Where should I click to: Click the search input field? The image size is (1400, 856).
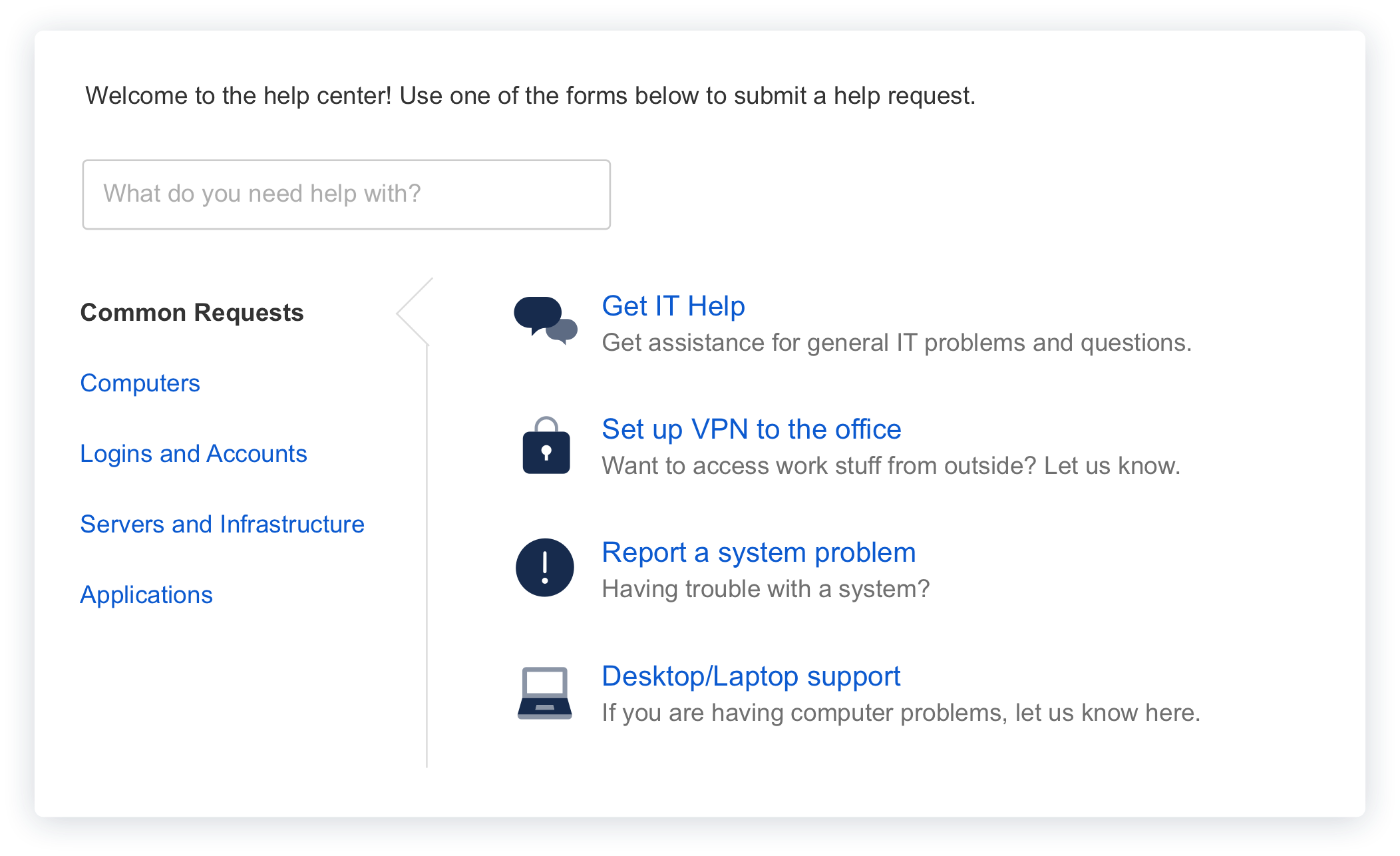click(346, 194)
